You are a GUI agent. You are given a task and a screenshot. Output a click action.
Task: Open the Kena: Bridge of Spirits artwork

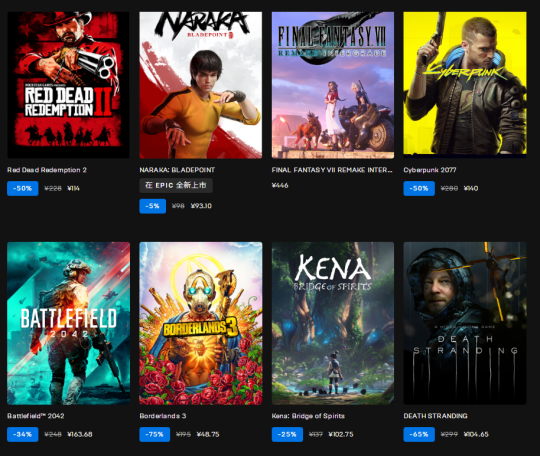(x=333, y=323)
